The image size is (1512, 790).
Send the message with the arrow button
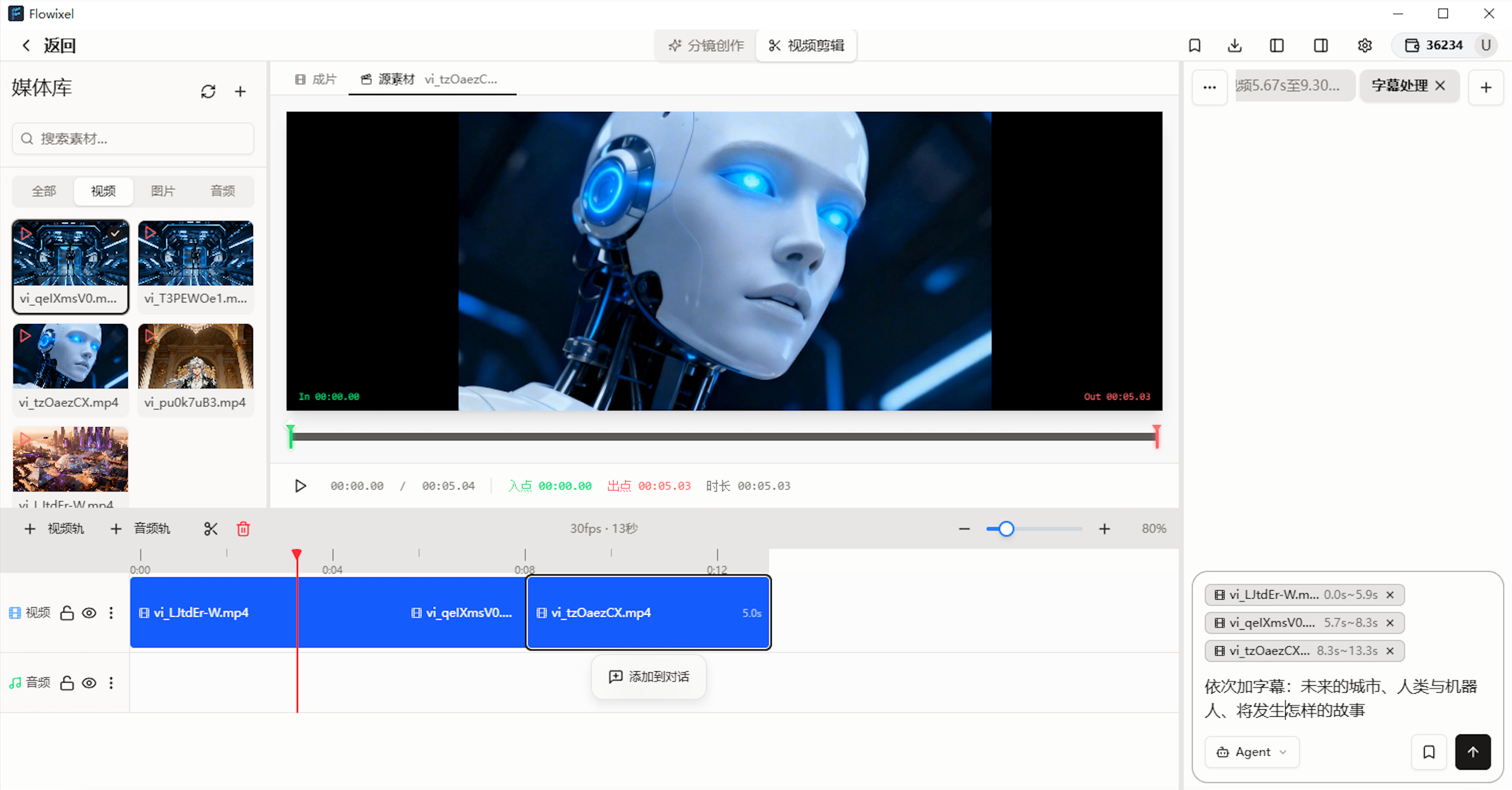1472,752
